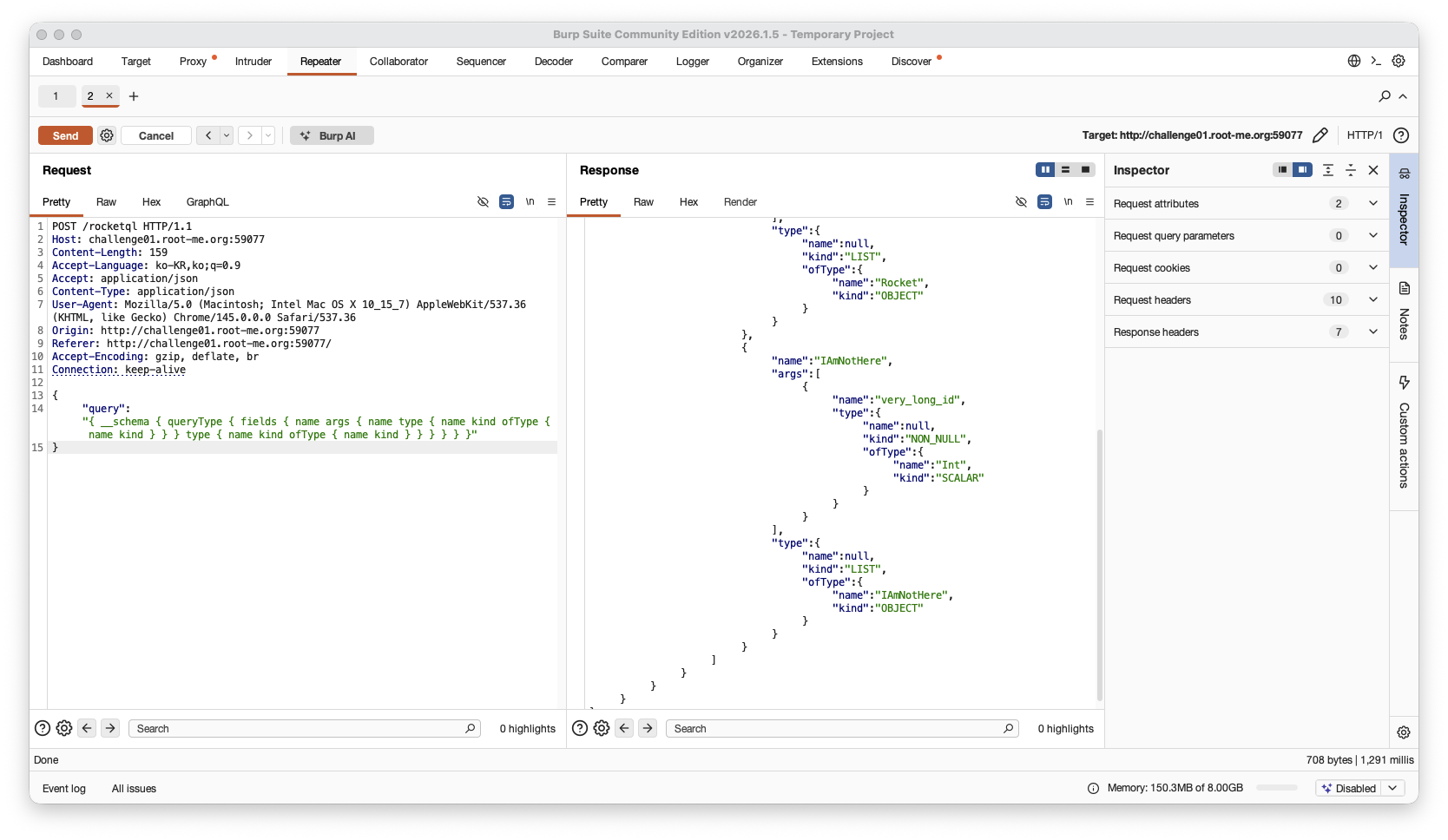Screen dimensions: 1448x840
Task: Open the Response panel hamburger menu
Action: (x=1089, y=202)
